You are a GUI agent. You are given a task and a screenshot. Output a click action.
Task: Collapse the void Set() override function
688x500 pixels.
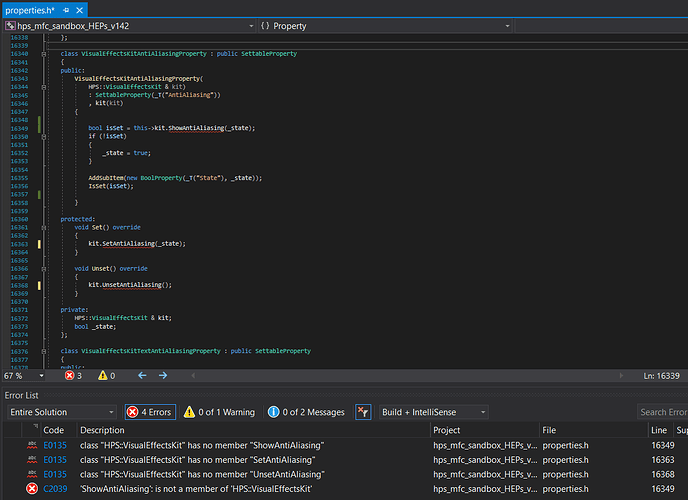tap(43, 227)
